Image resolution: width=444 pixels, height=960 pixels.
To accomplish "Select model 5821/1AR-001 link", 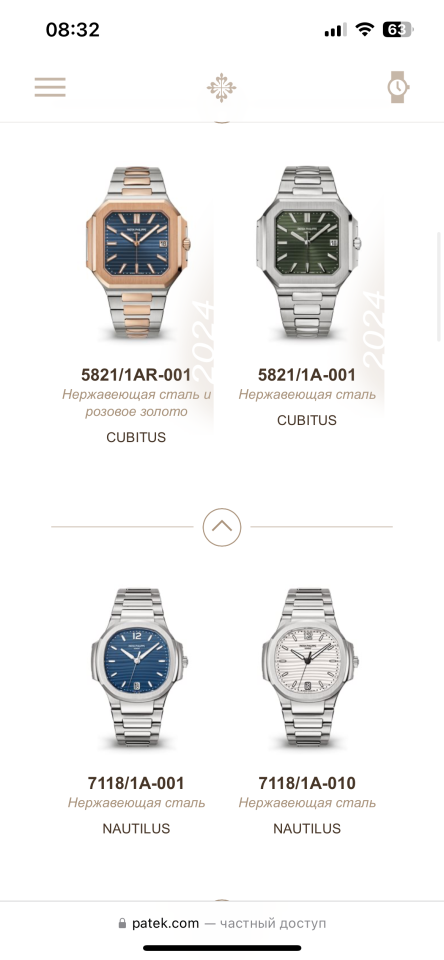I will tap(136, 375).
